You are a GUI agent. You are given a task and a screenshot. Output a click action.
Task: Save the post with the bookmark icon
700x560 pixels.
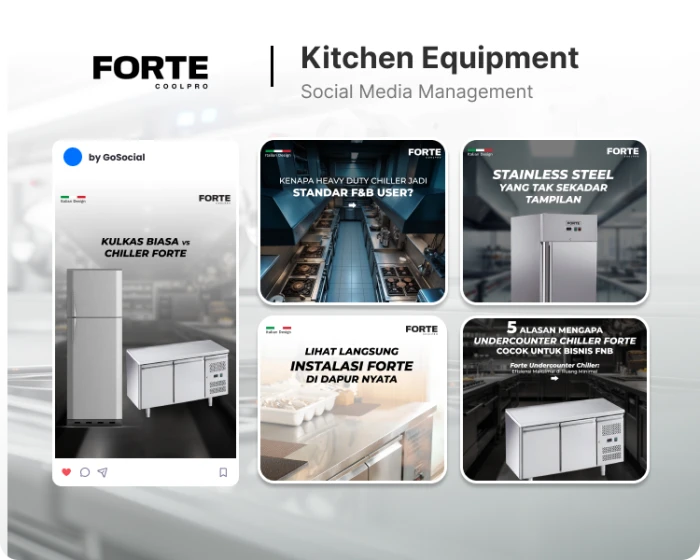pyautogui.click(x=223, y=472)
